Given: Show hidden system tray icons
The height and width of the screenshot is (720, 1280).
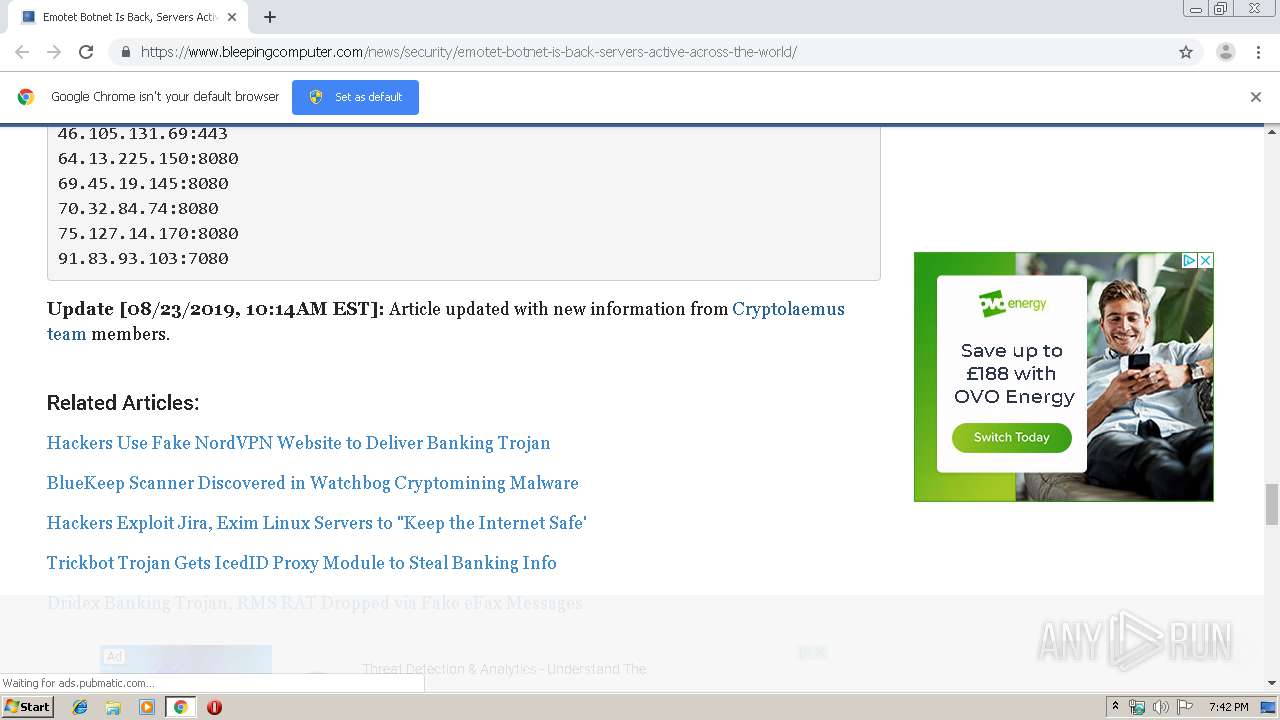Looking at the screenshot, I should [1115, 707].
